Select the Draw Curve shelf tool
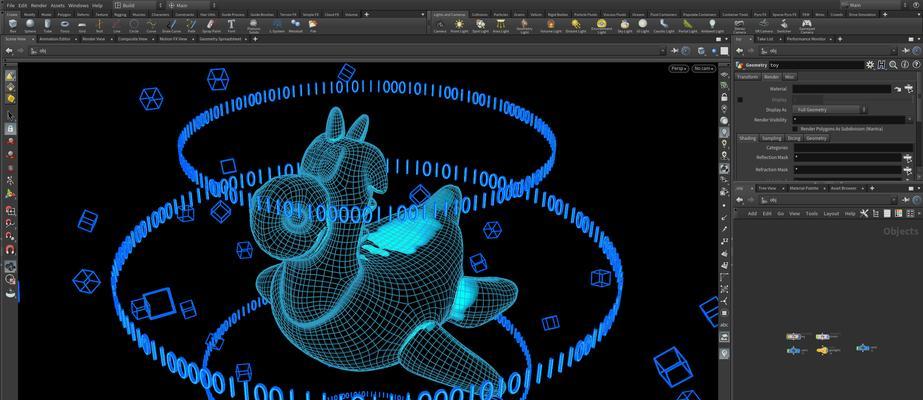 tap(171, 25)
